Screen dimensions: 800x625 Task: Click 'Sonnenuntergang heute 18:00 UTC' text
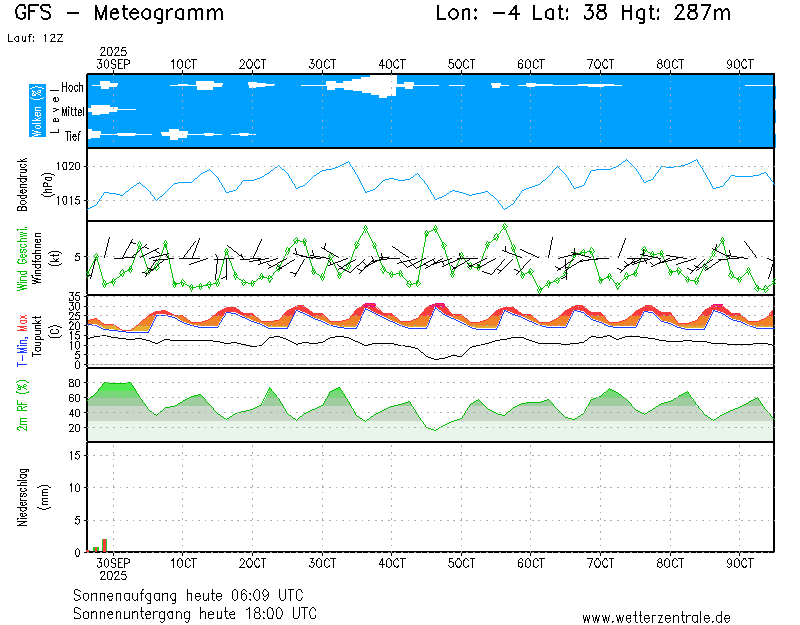pyautogui.click(x=195, y=613)
